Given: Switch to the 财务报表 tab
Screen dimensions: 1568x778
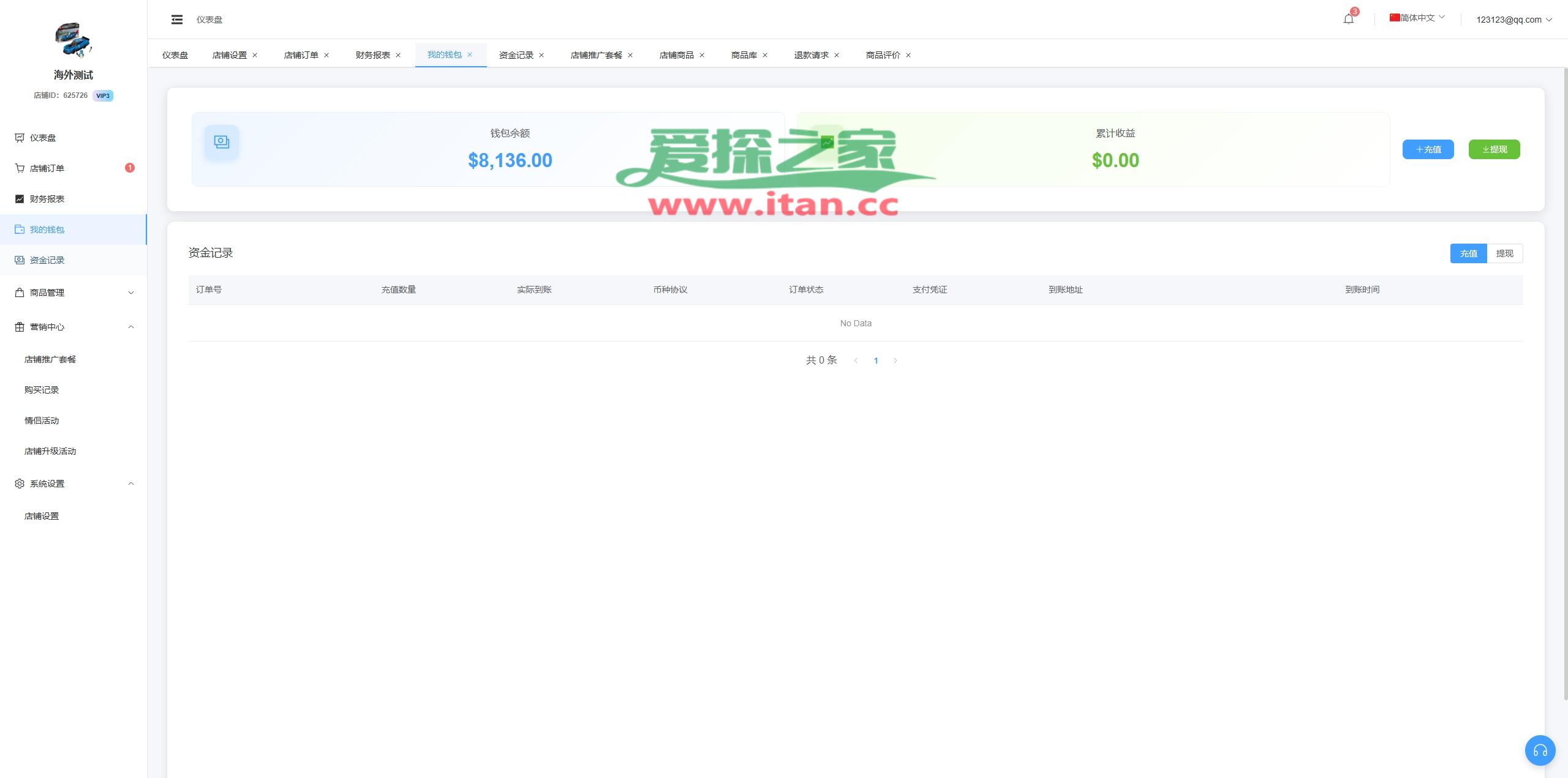Looking at the screenshot, I should 373,55.
